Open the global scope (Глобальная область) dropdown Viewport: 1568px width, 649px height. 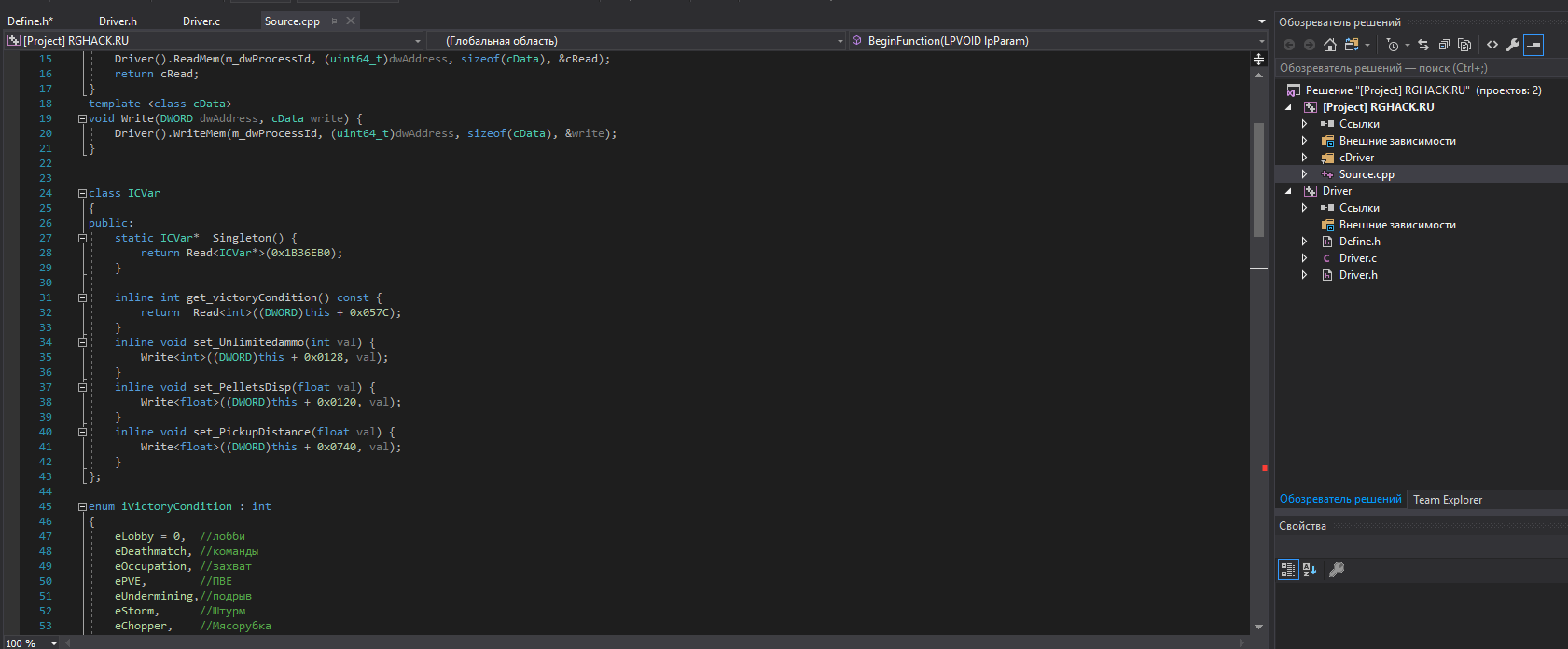pos(840,41)
